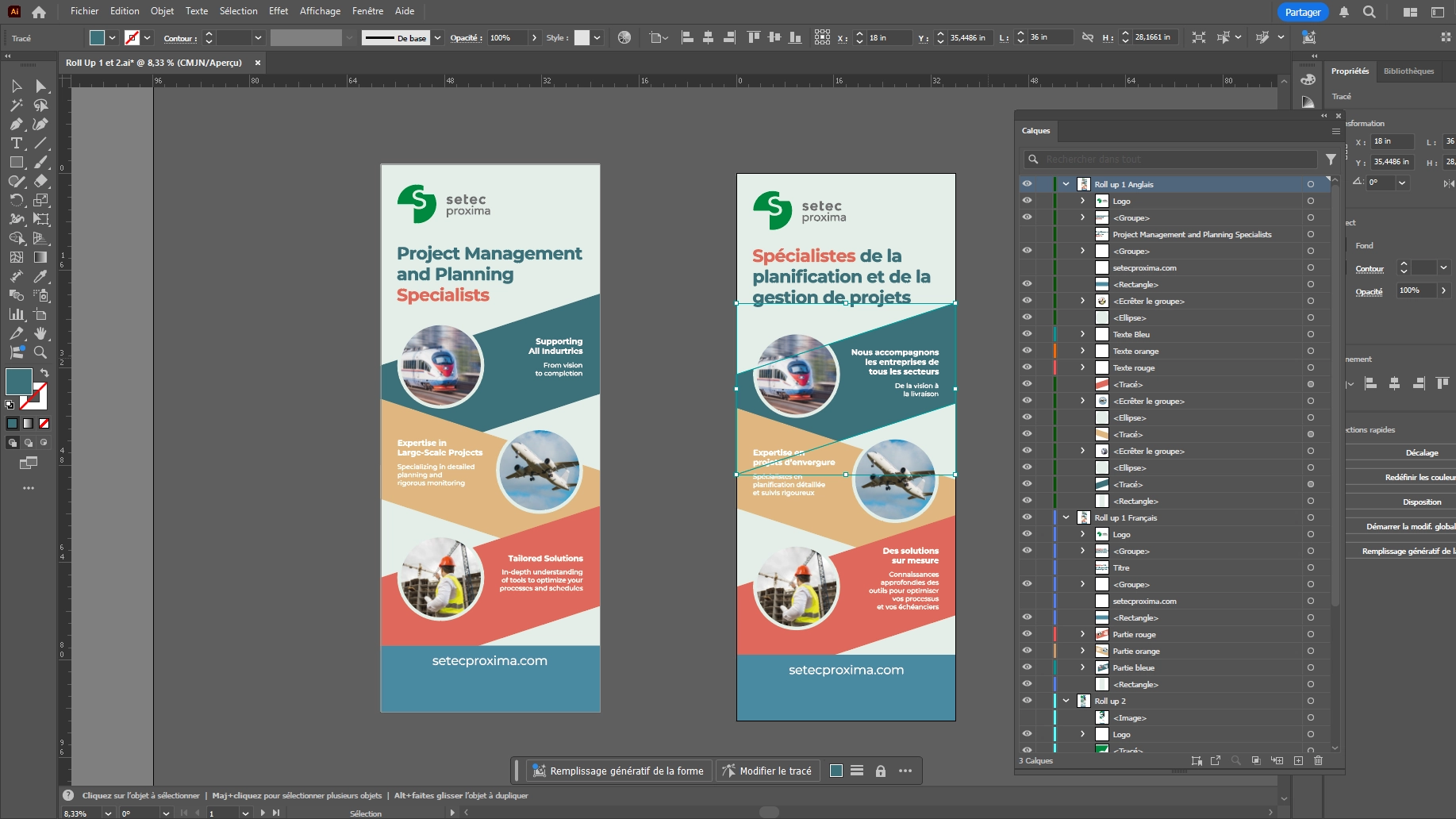
Task: Select the Type (T) tool
Action: tap(16, 144)
